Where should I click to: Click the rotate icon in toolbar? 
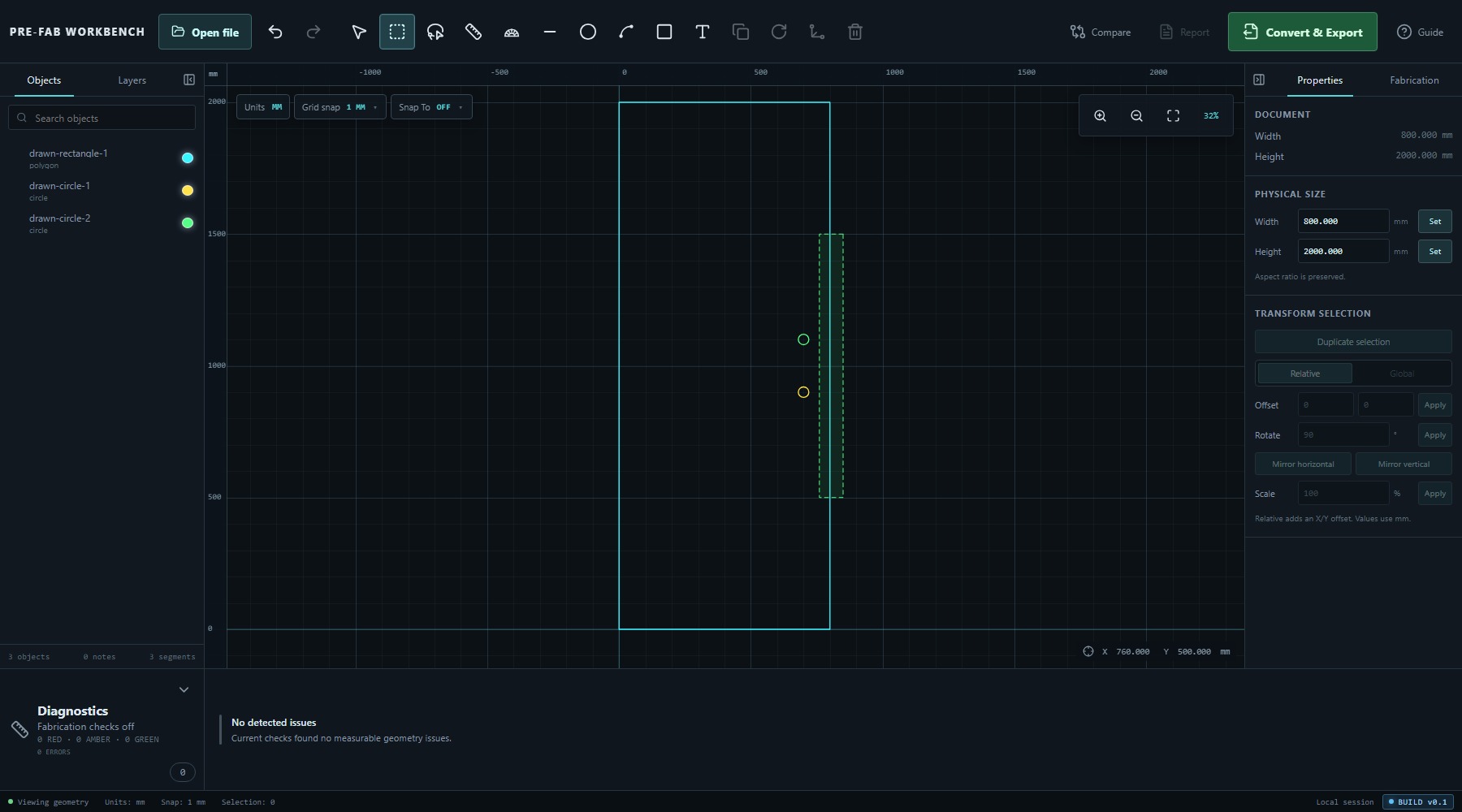(x=779, y=32)
